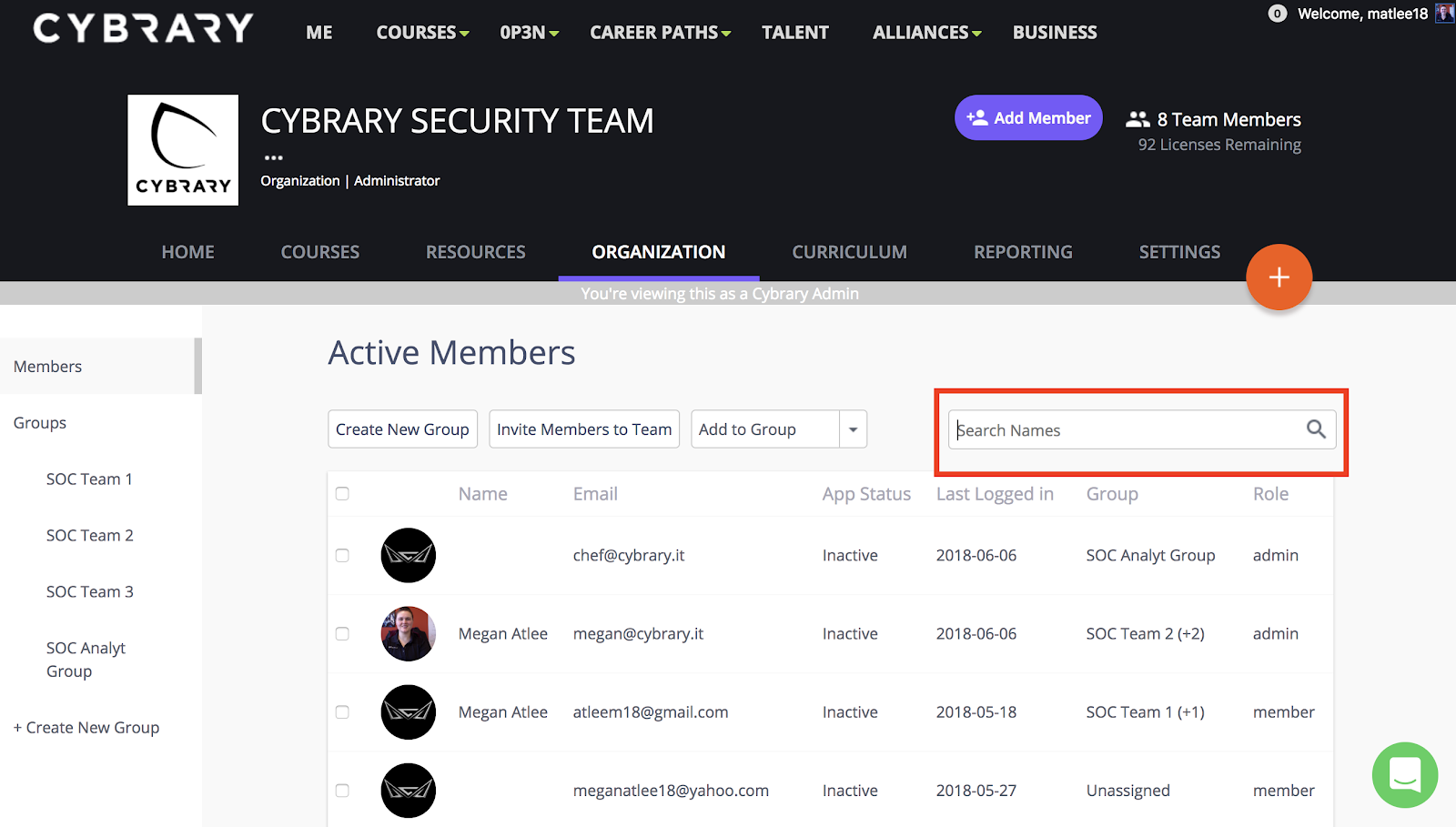Expand the Career Paths dropdown
Viewport: 1456px width, 827px height.
tap(661, 33)
